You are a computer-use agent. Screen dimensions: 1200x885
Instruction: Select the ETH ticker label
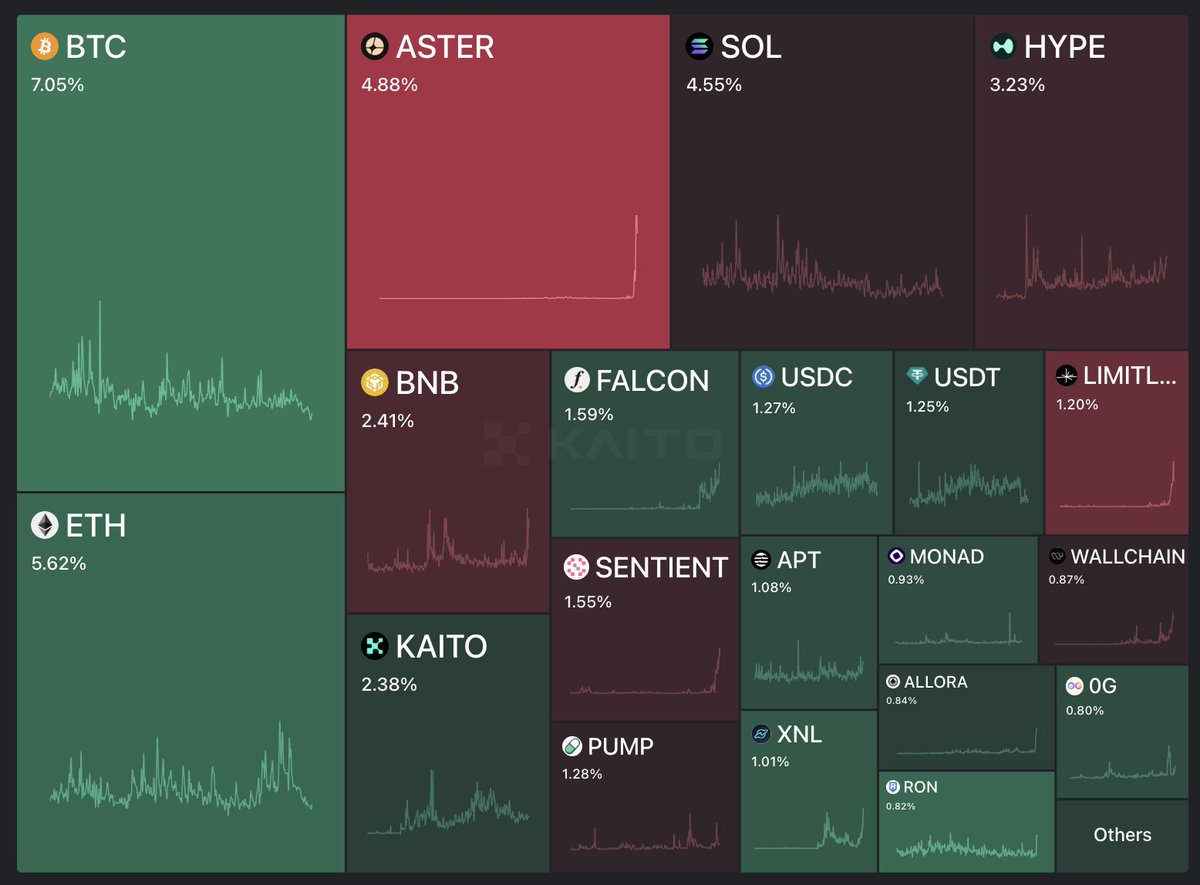[96, 526]
